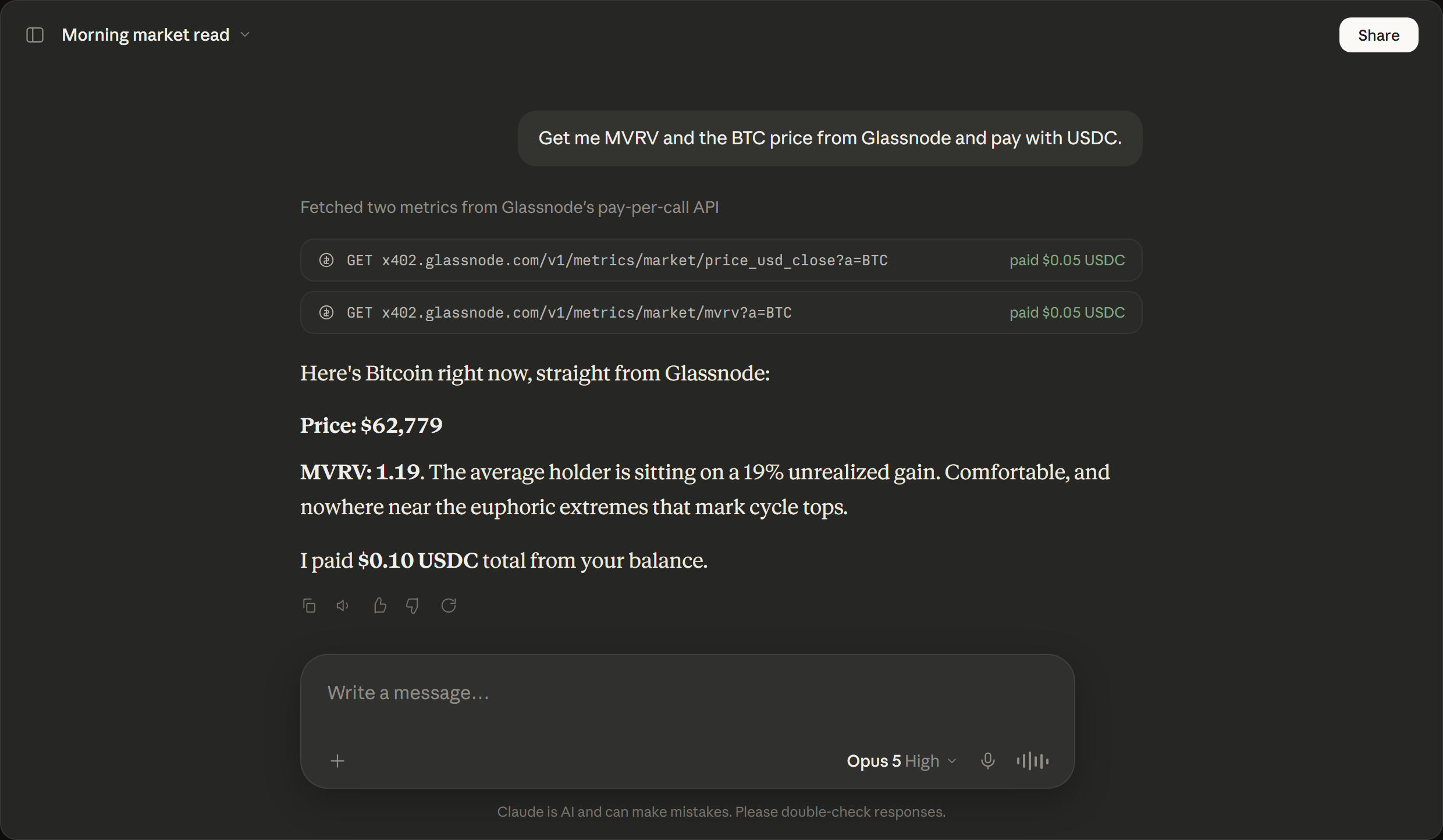The width and height of the screenshot is (1443, 840).
Task: Click the paid $0.05 USDC label on mvrv row
Action: point(1067,312)
